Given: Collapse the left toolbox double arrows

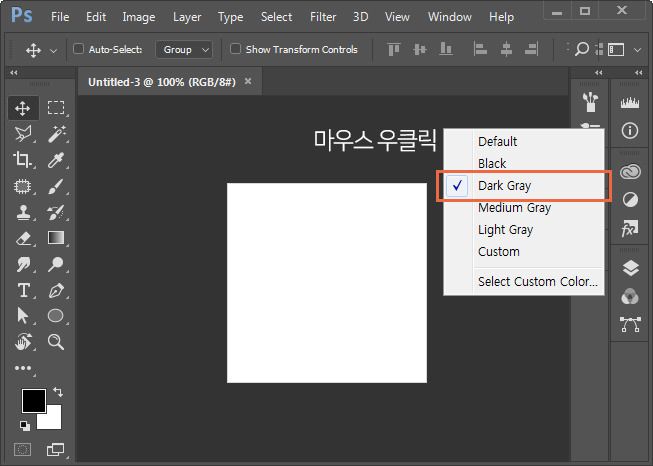Looking at the screenshot, I should 14,72.
